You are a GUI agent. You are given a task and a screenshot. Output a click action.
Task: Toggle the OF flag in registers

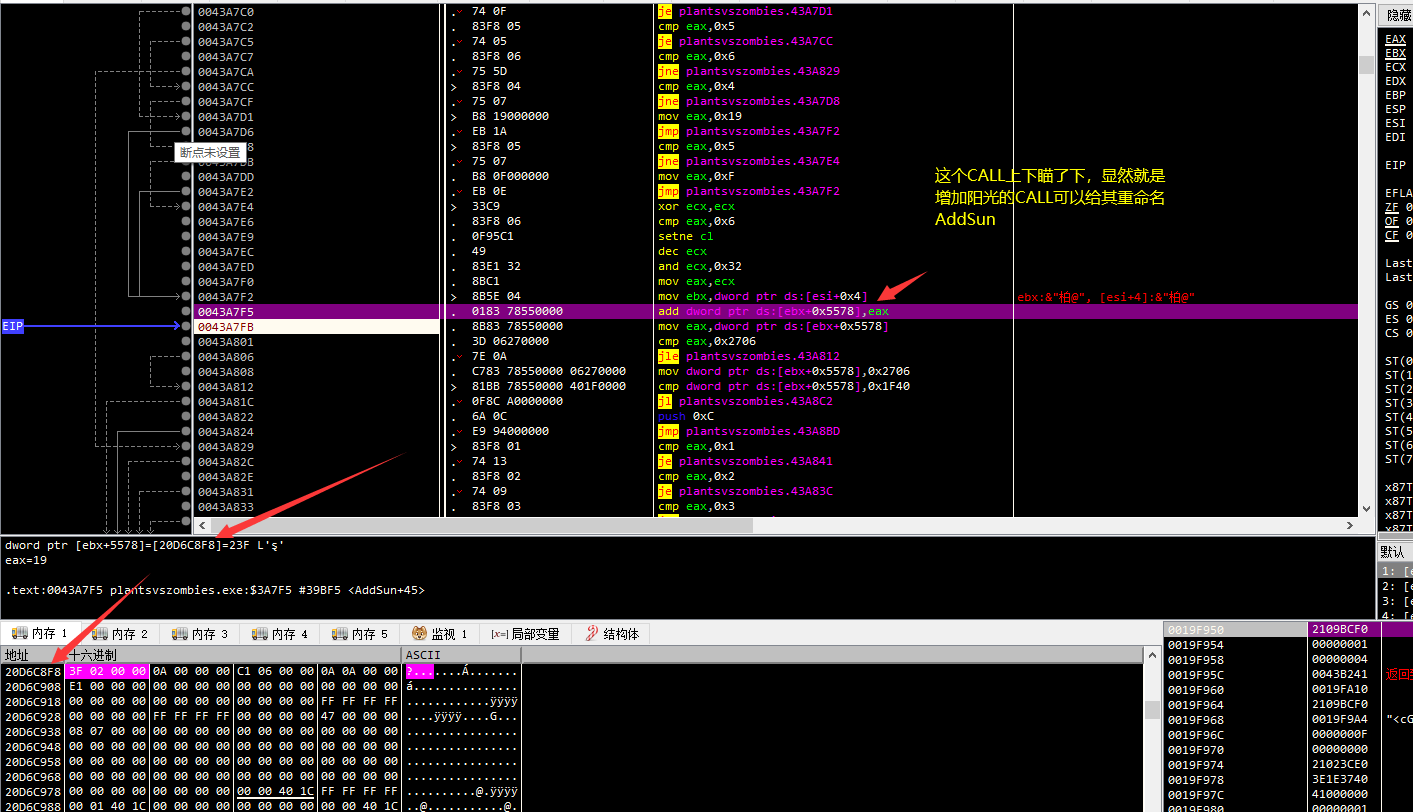(x=1391, y=221)
